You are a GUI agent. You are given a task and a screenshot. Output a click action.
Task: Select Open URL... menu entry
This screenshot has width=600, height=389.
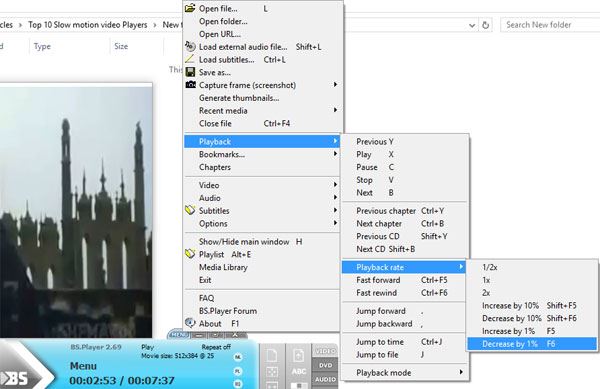[x=262, y=34]
